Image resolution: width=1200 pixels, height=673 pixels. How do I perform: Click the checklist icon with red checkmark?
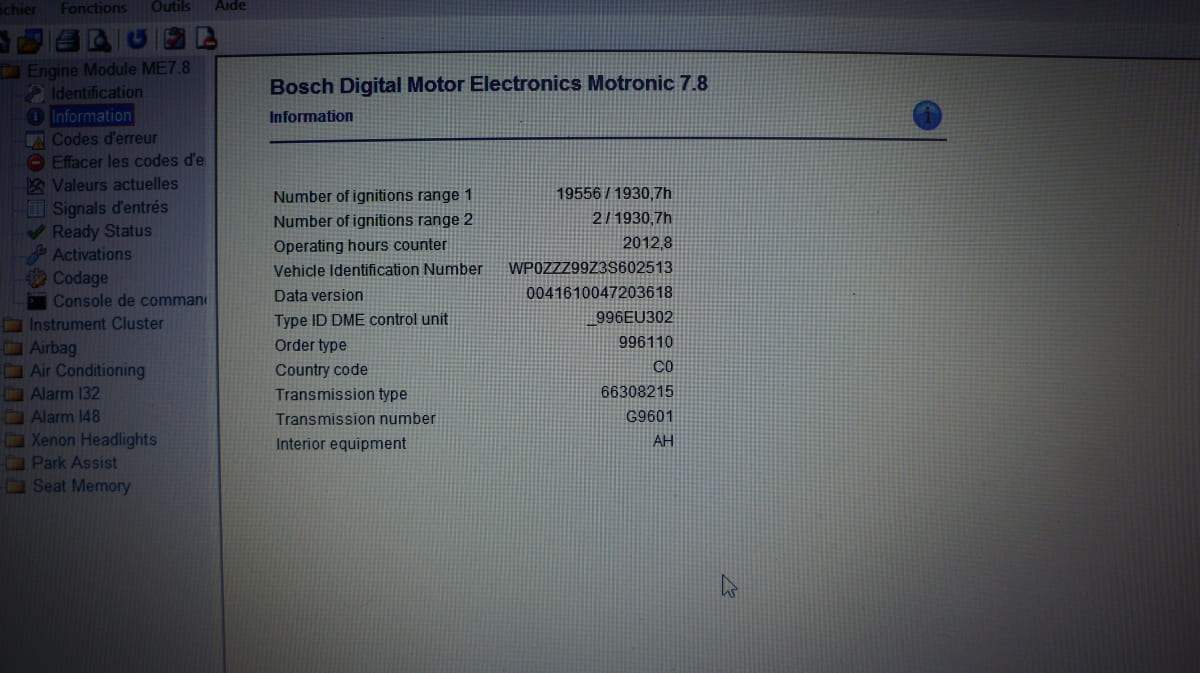(173, 41)
